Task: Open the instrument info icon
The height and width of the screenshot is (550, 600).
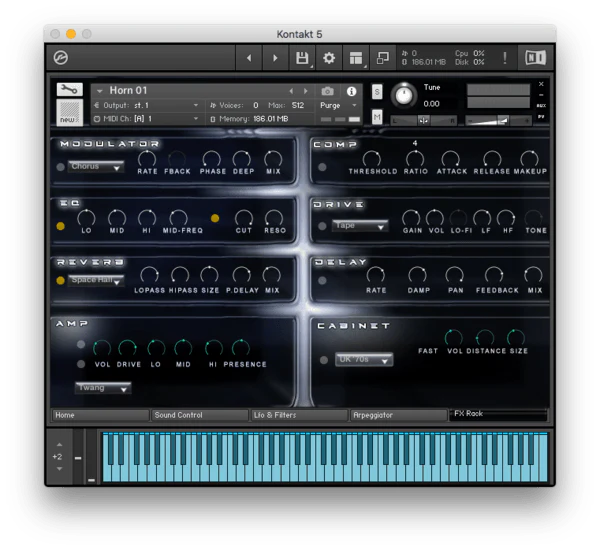Action: pyautogui.click(x=351, y=91)
